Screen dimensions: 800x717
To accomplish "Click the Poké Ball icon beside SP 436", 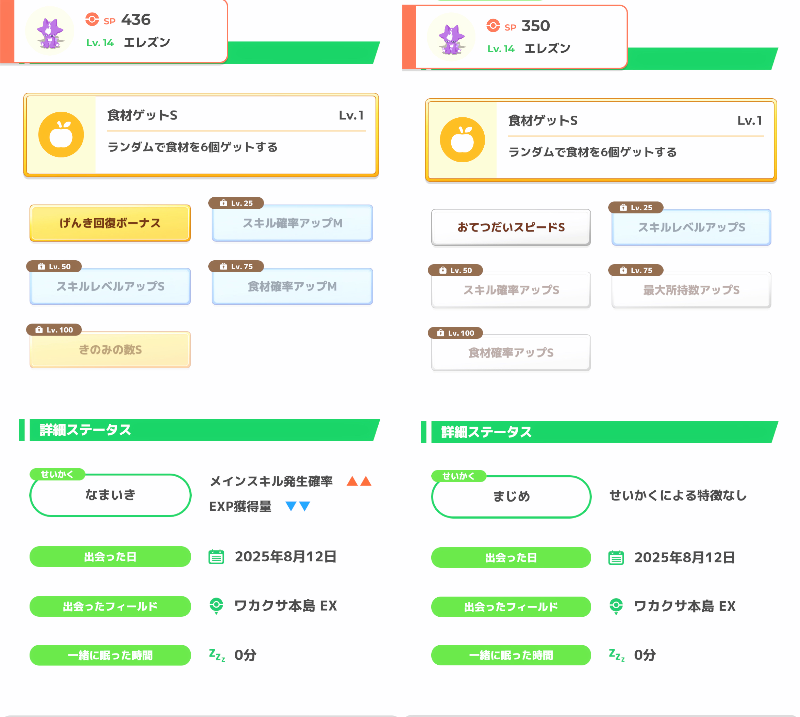I will [x=92, y=19].
